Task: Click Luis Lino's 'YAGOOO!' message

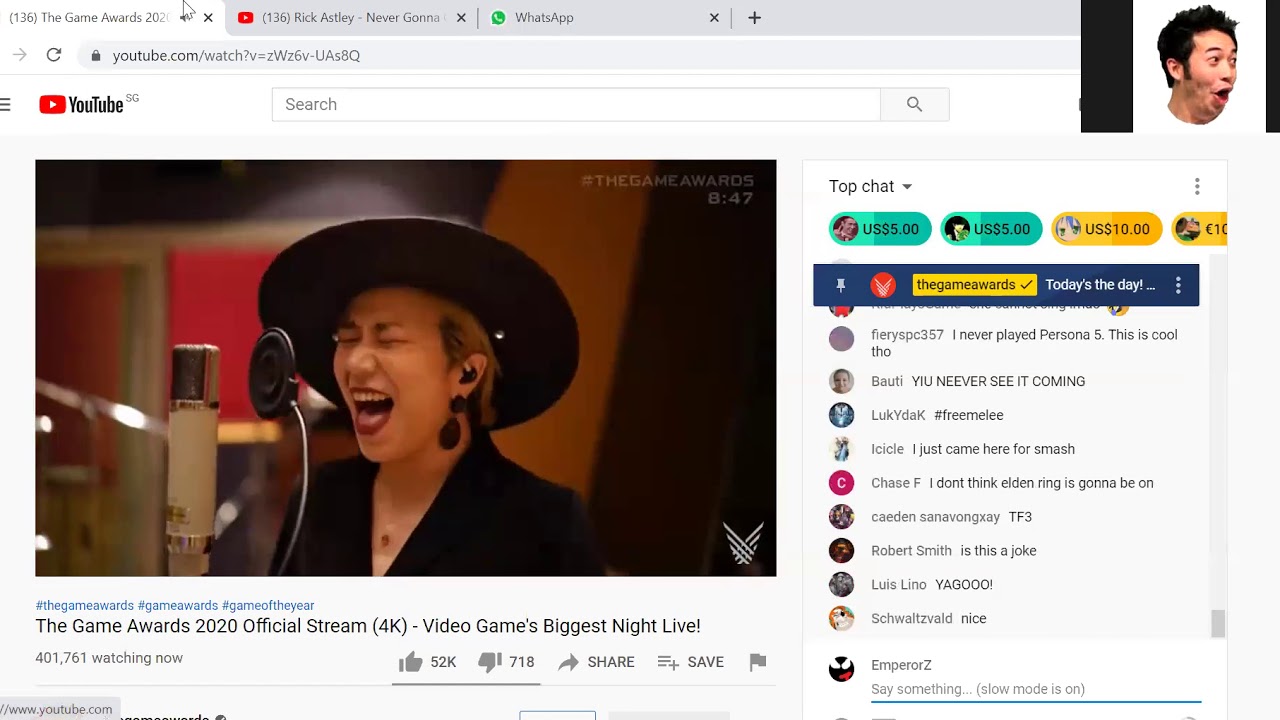Action: [x=964, y=585]
